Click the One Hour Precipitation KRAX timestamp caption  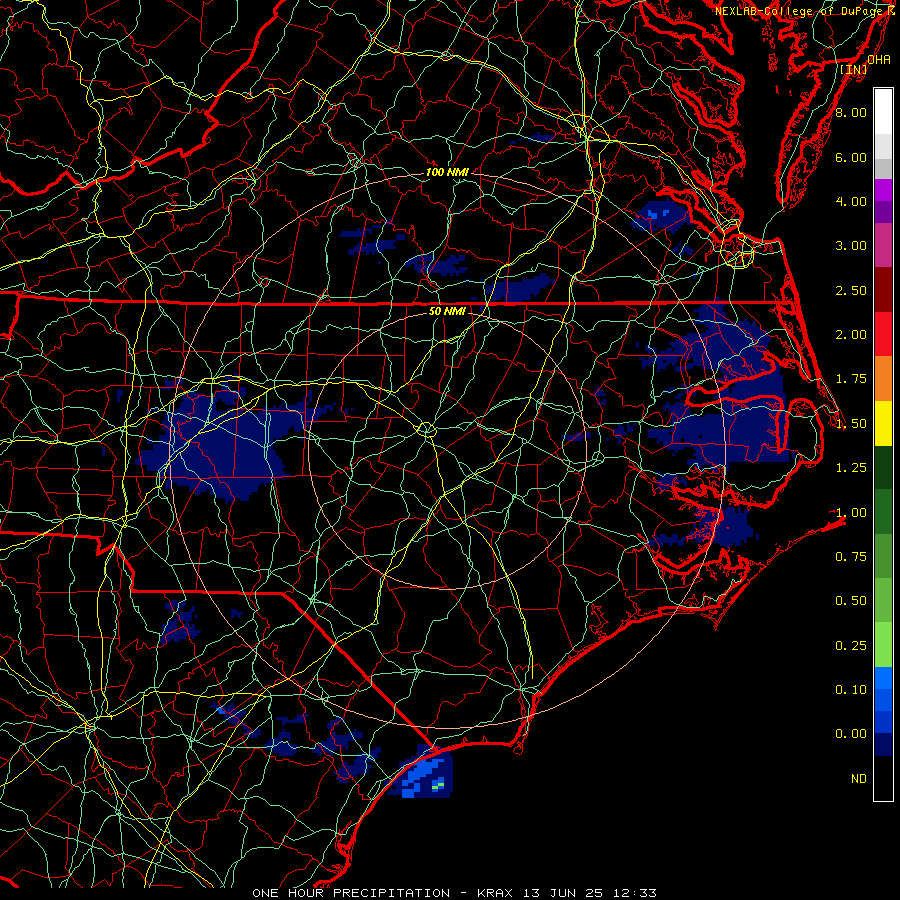(x=454, y=893)
